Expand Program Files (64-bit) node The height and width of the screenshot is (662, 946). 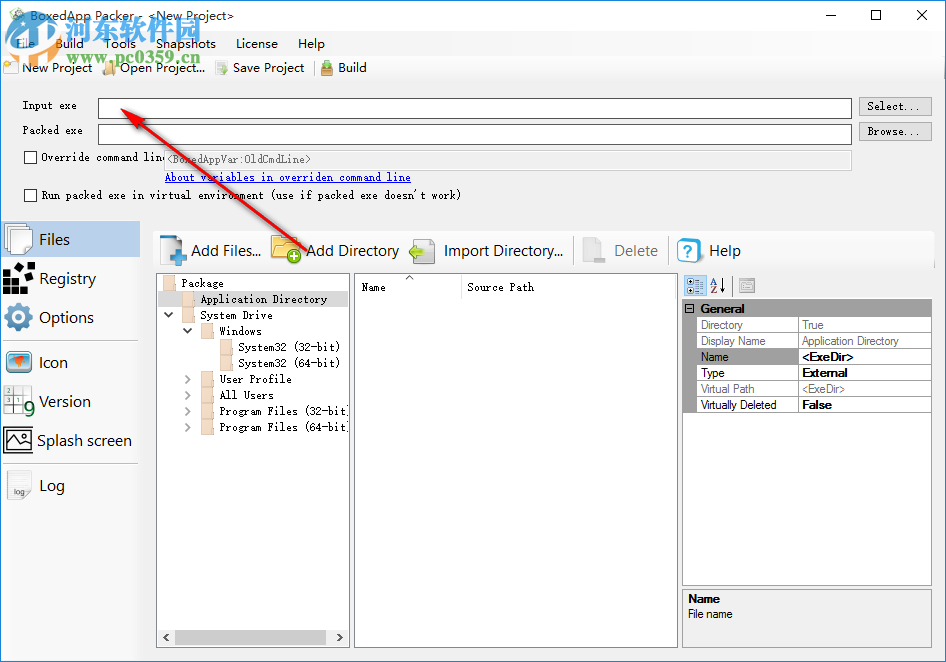point(188,427)
